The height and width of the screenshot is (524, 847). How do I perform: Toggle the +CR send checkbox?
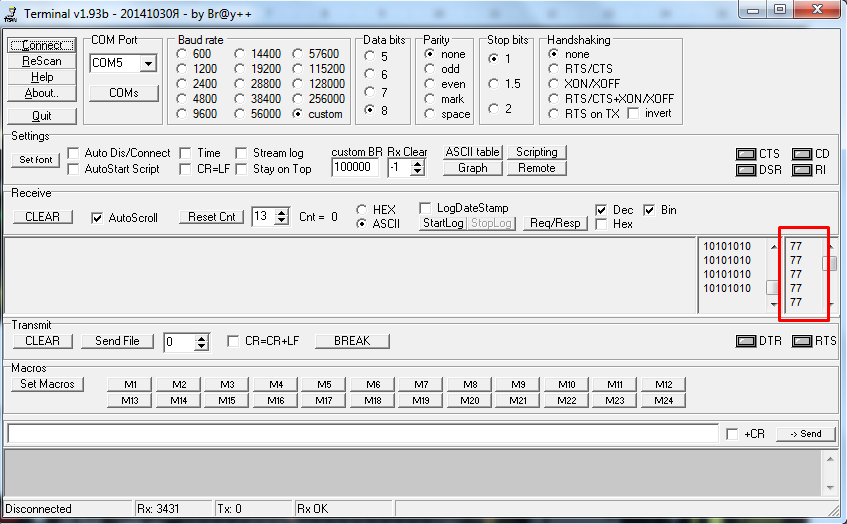click(x=732, y=434)
